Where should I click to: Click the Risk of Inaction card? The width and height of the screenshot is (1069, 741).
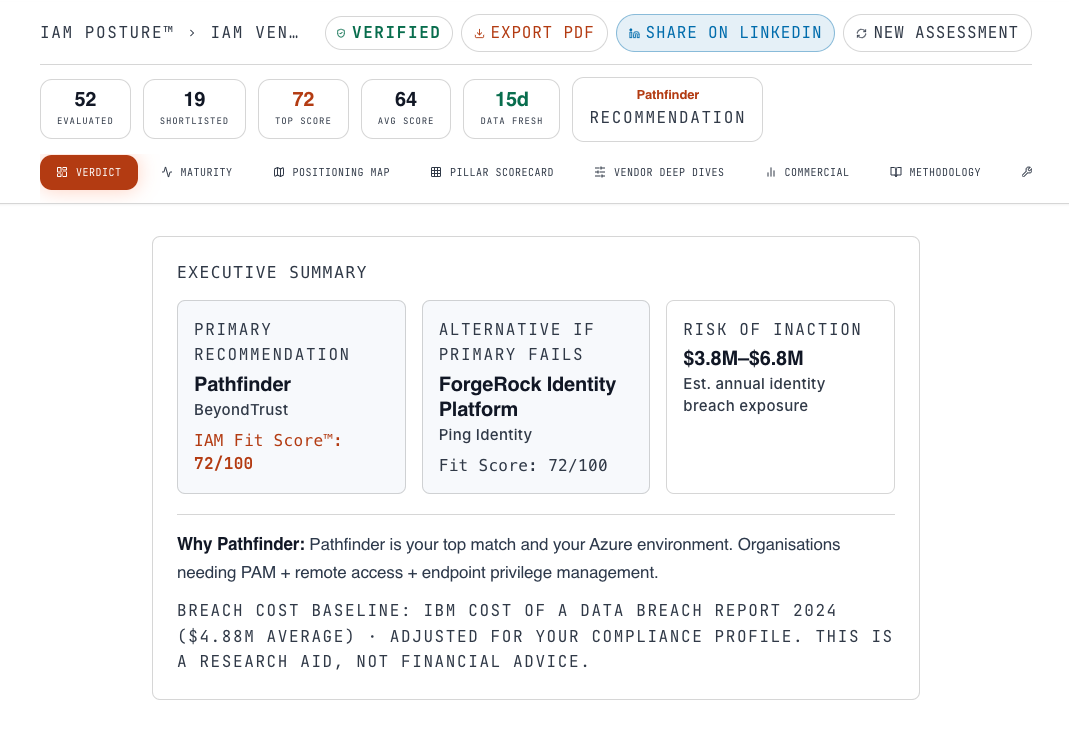(x=780, y=397)
